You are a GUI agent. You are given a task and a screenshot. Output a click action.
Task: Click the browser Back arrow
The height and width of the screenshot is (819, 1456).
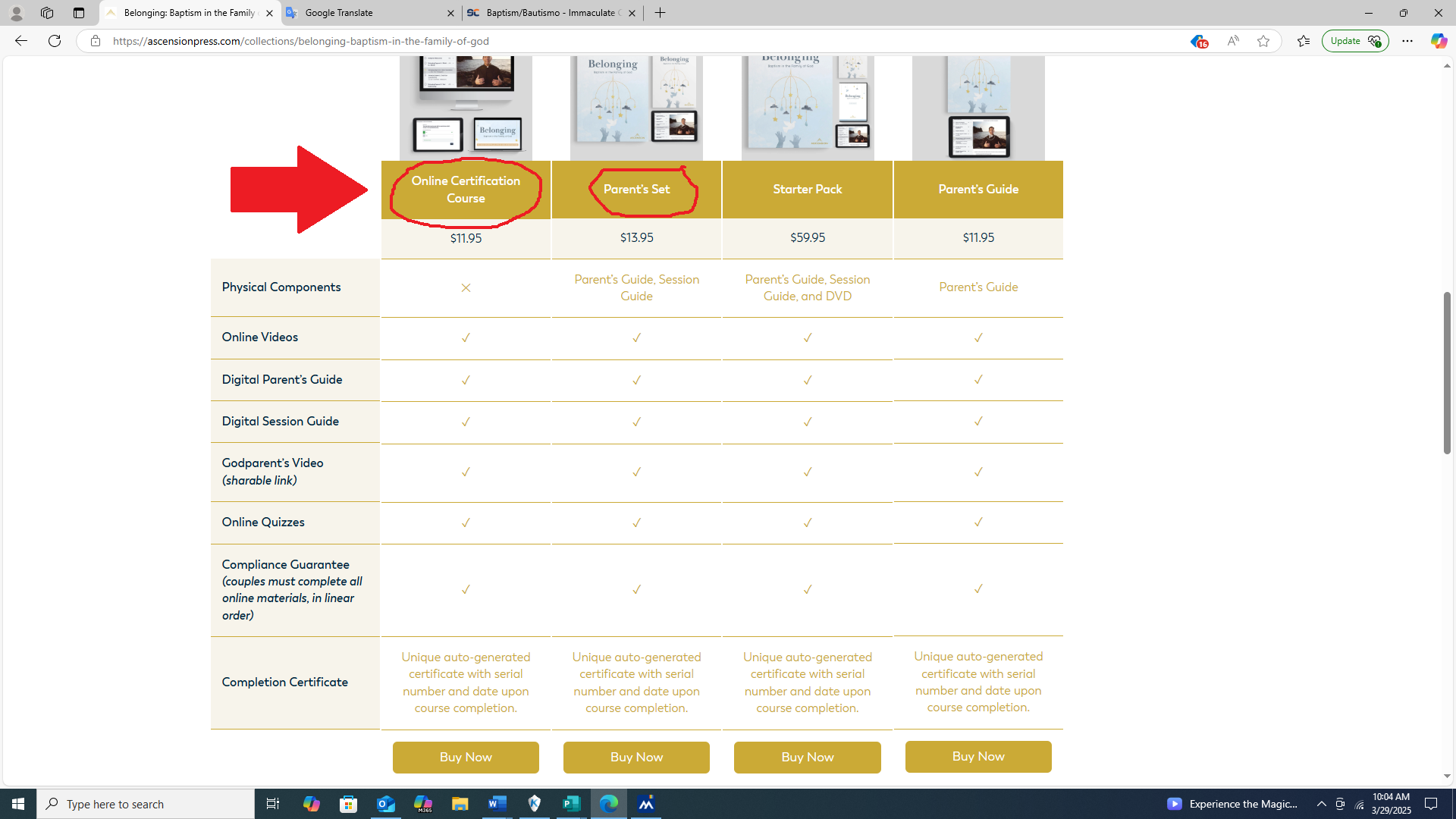pos(20,41)
